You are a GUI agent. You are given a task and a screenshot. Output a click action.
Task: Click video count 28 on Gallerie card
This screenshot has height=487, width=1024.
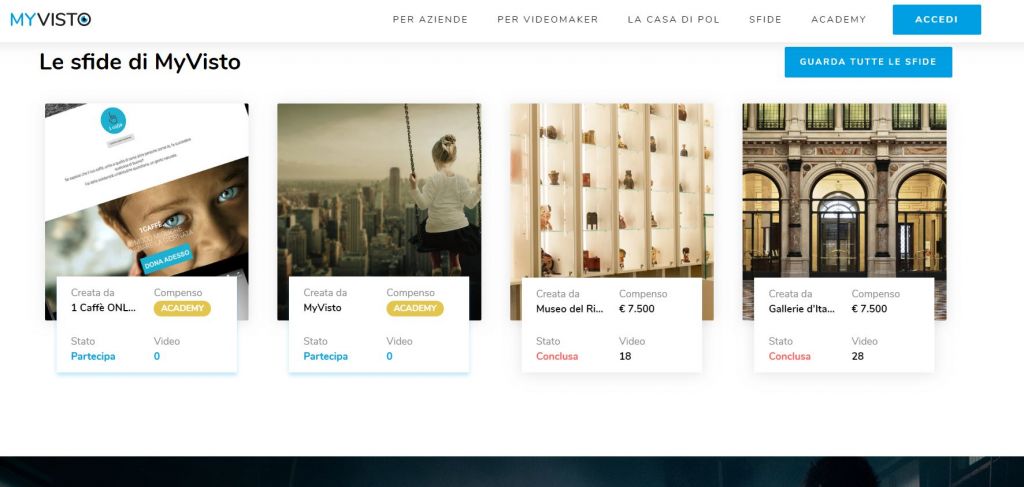pyautogui.click(x=857, y=356)
